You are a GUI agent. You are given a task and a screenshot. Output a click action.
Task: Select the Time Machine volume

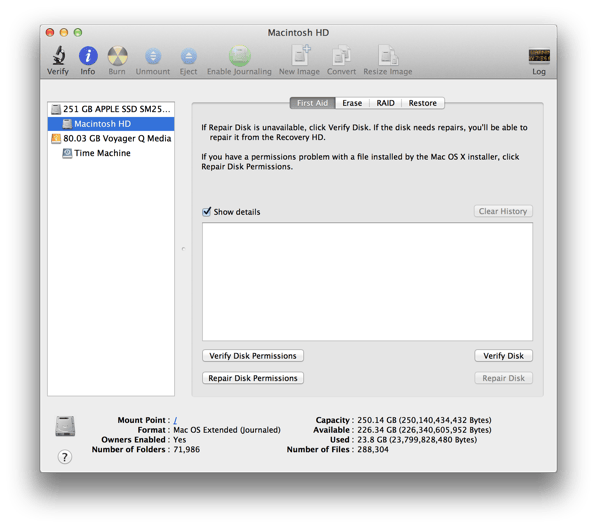[x=111, y=153]
